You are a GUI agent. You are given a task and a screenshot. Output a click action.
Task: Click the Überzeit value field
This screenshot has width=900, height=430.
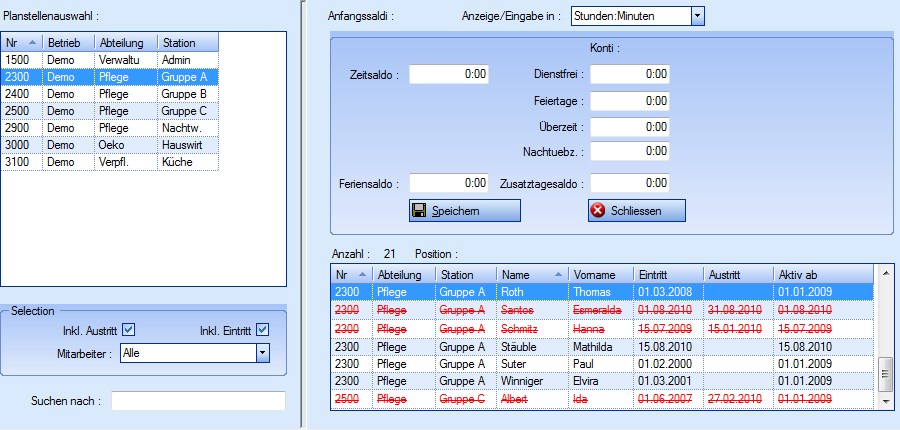click(x=629, y=126)
